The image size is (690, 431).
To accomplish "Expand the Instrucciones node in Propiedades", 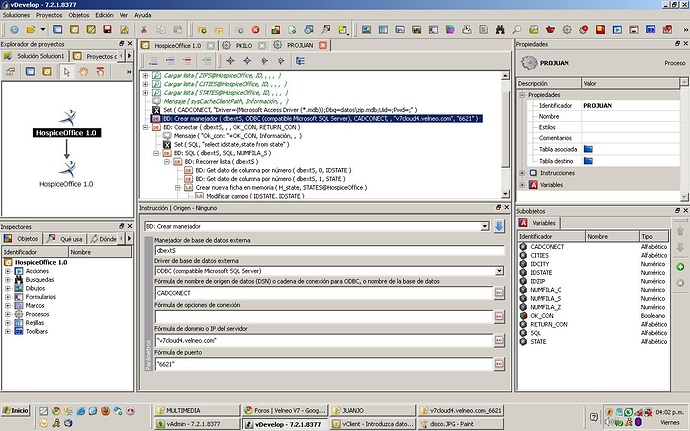I will (x=522, y=173).
